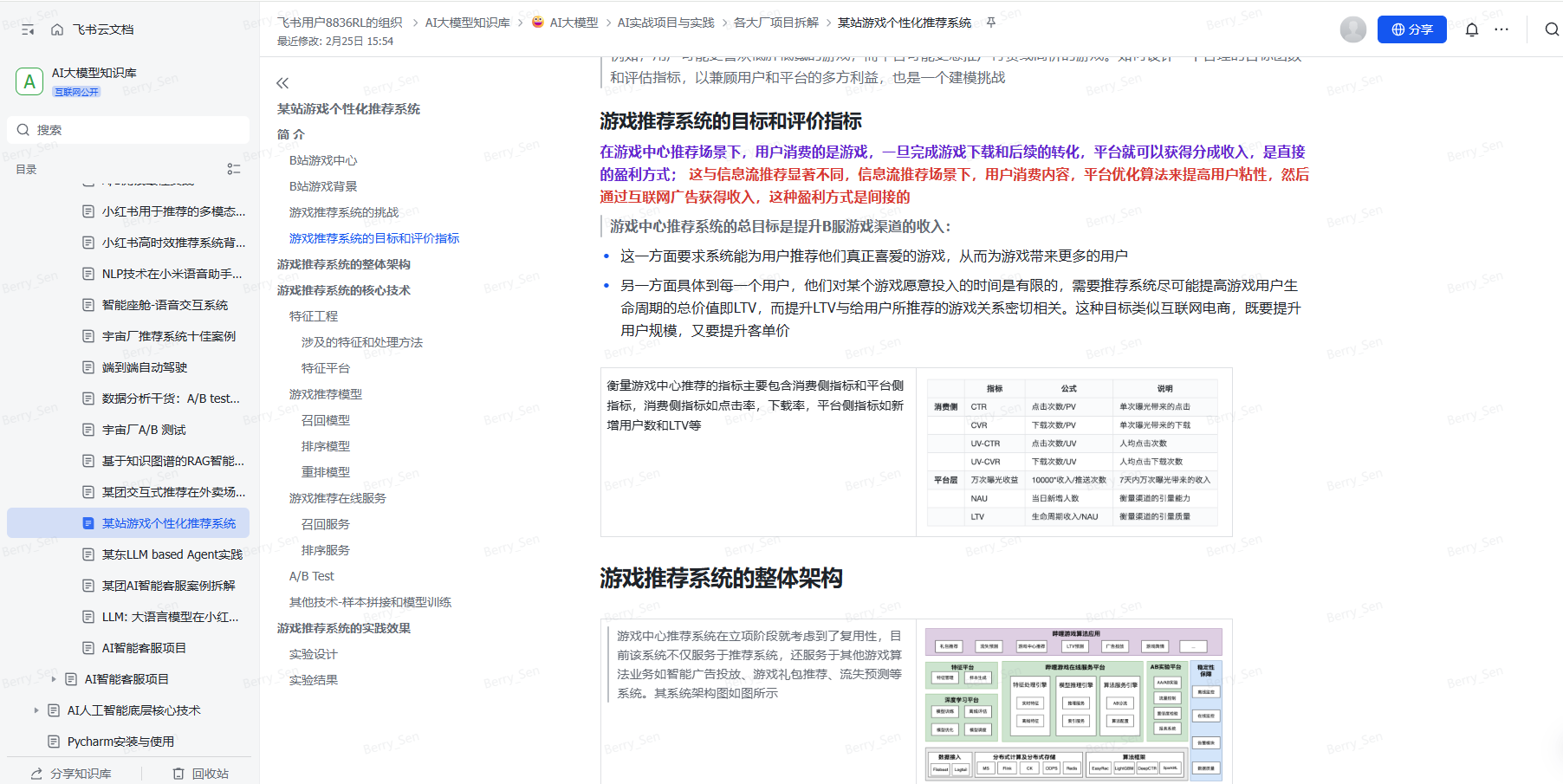Go to the 飞书云文档 home icon
The image size is (1563, 784).
tap(57, 29)
